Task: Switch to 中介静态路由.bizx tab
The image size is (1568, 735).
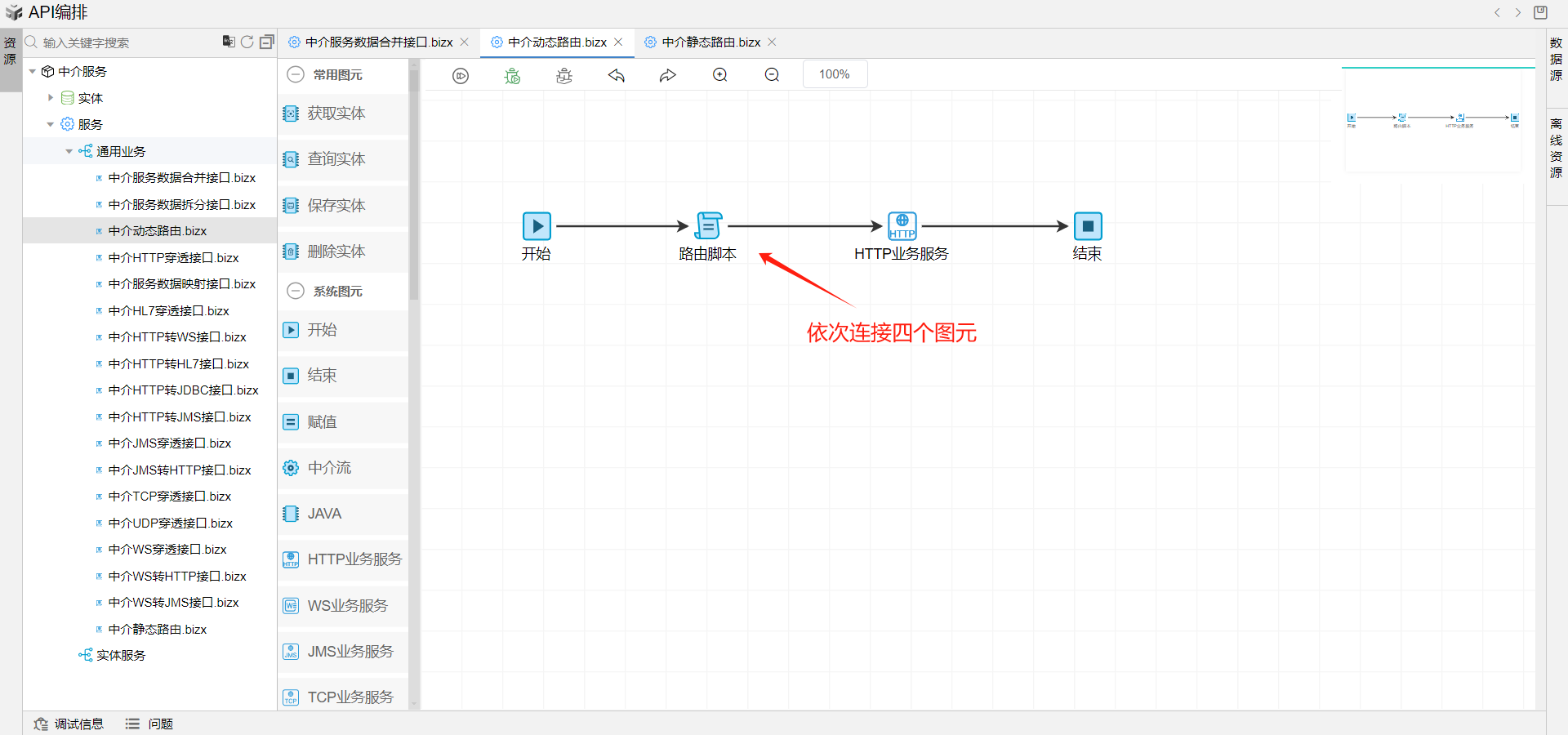Action: pyautogui.click(x=710, y=42)
